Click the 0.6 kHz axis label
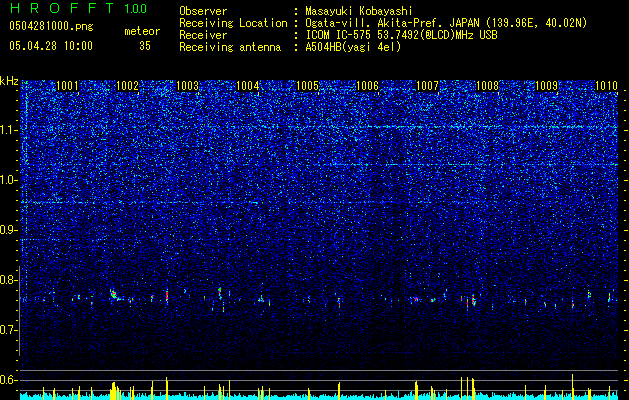The image size is (629, 400). click(9, 380)
